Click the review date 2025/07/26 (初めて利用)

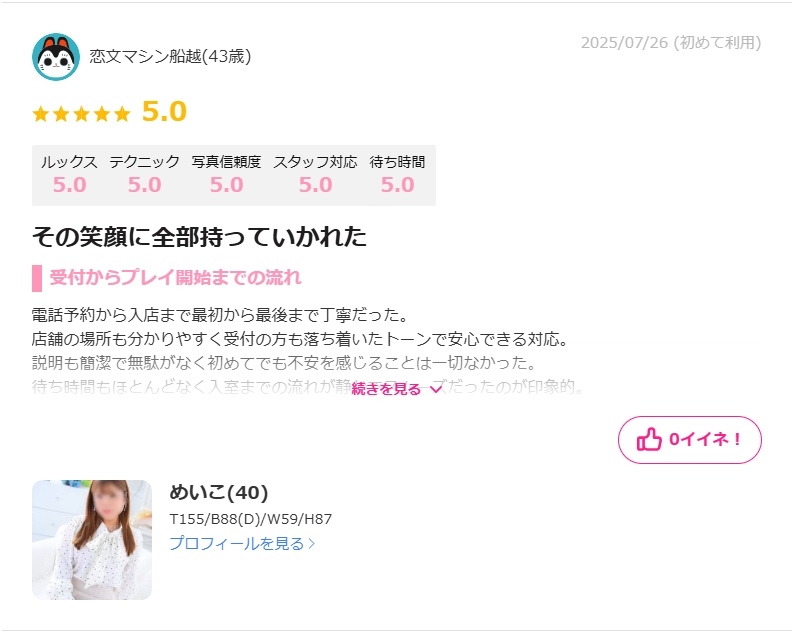(671, 43)
